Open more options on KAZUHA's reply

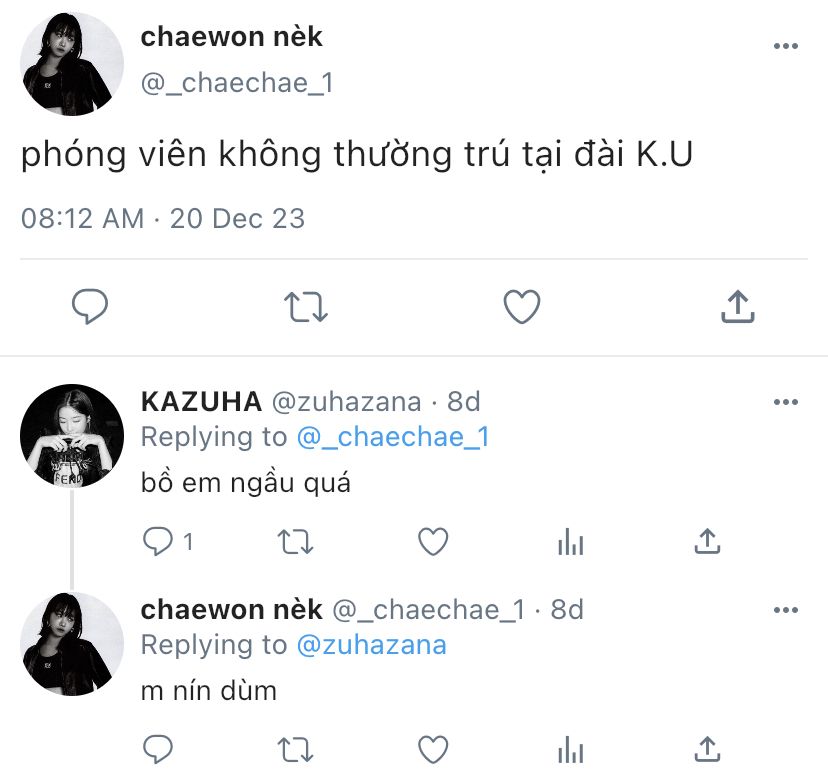coord(786,402)
